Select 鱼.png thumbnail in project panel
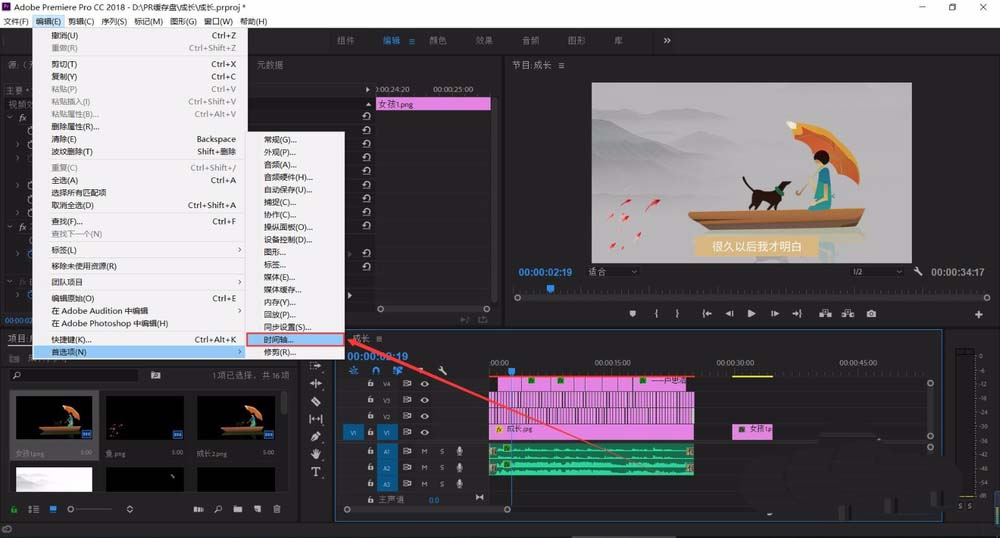The height and width of the screenshot is (538, 1000). [x=145, y=418]
